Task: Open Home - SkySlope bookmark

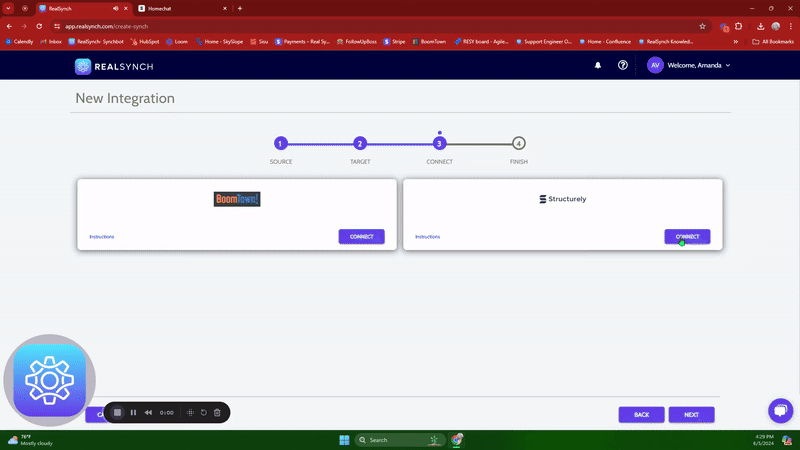Action: pyautogui.click(x=219, y=42)
